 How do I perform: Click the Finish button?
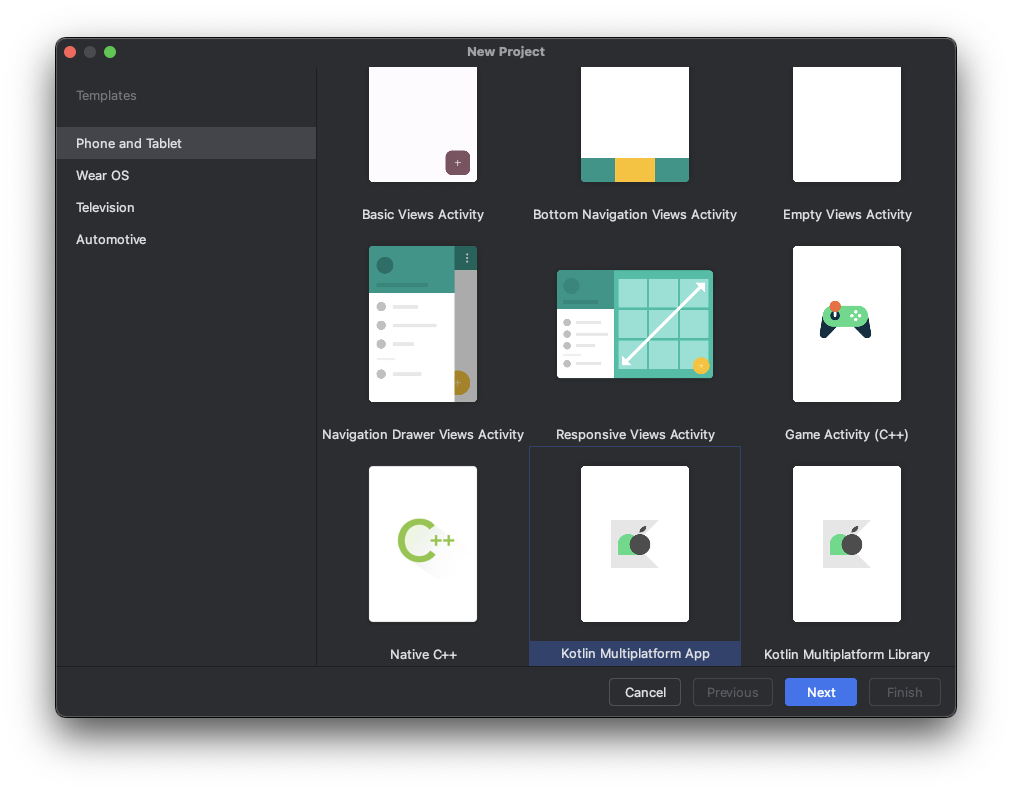pyautogui.click(x=904, y=692)
